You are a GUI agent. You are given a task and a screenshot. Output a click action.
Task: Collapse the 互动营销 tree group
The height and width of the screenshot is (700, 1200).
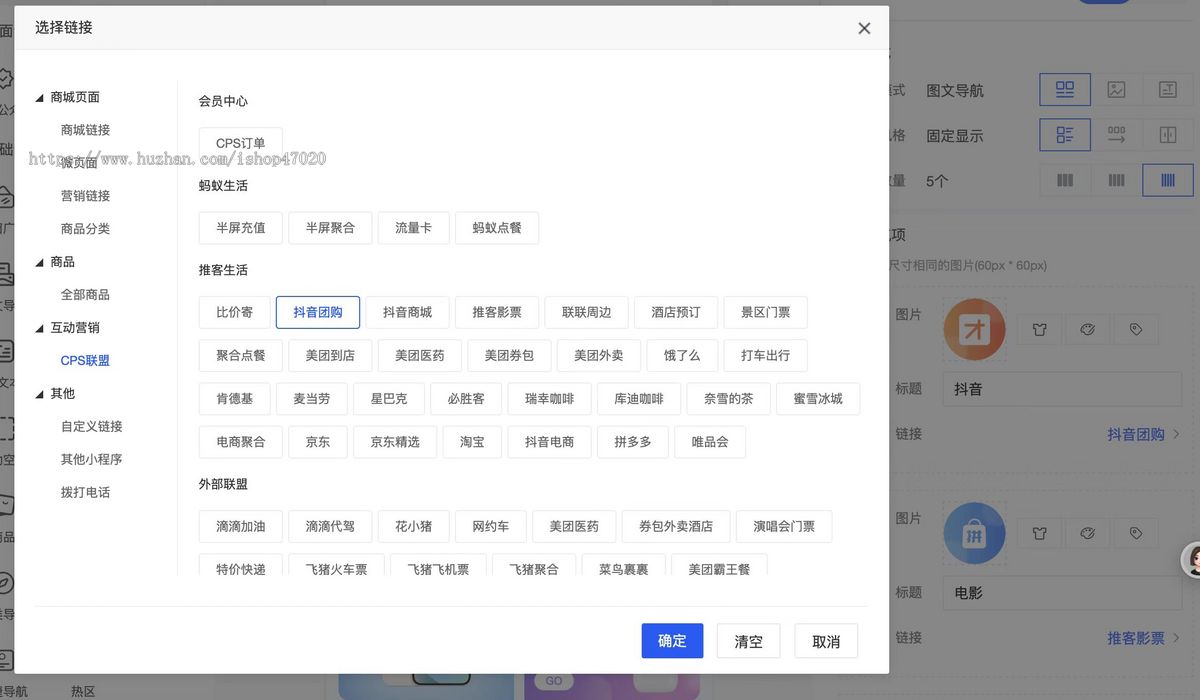40,327
